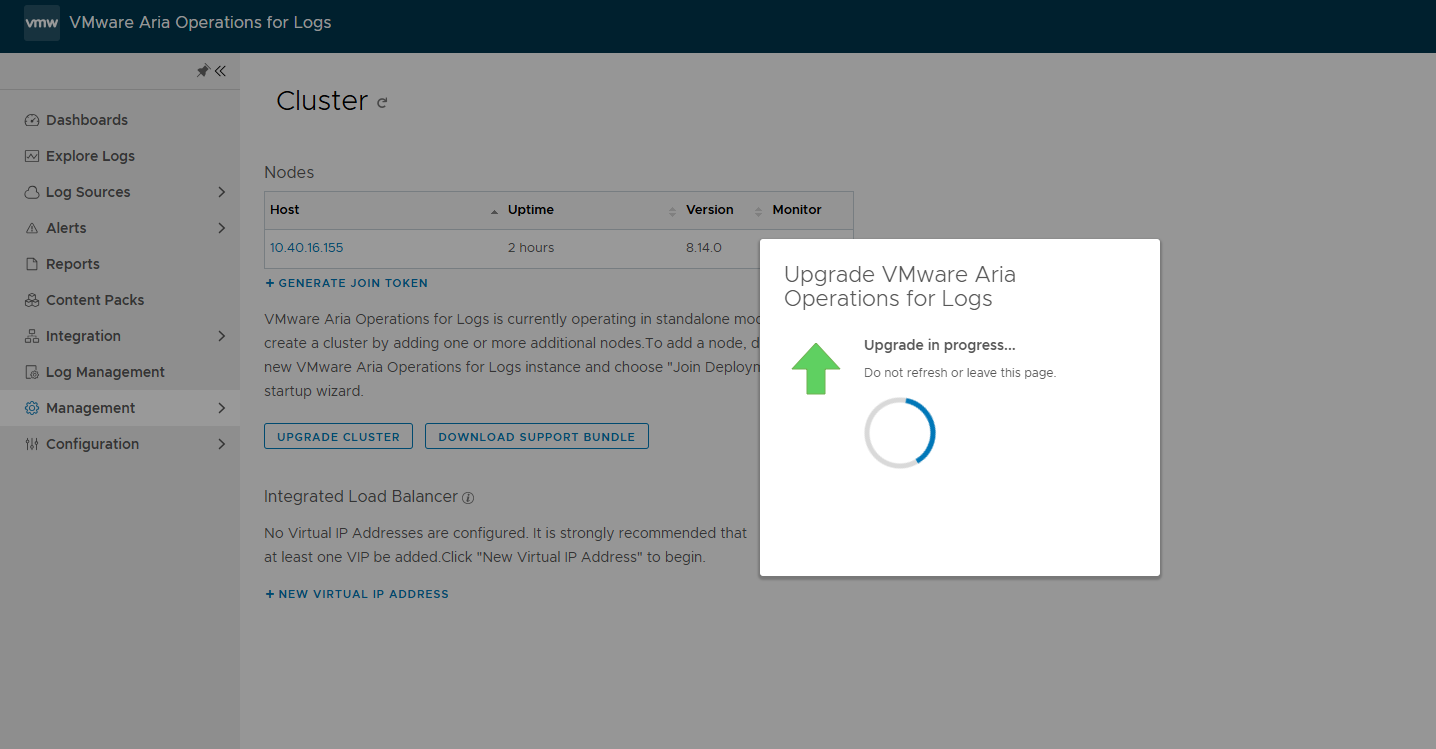This screenshot has height=749, width=1436.
Task: Click Download Support Bundle button
Action: tap(537, 436)
